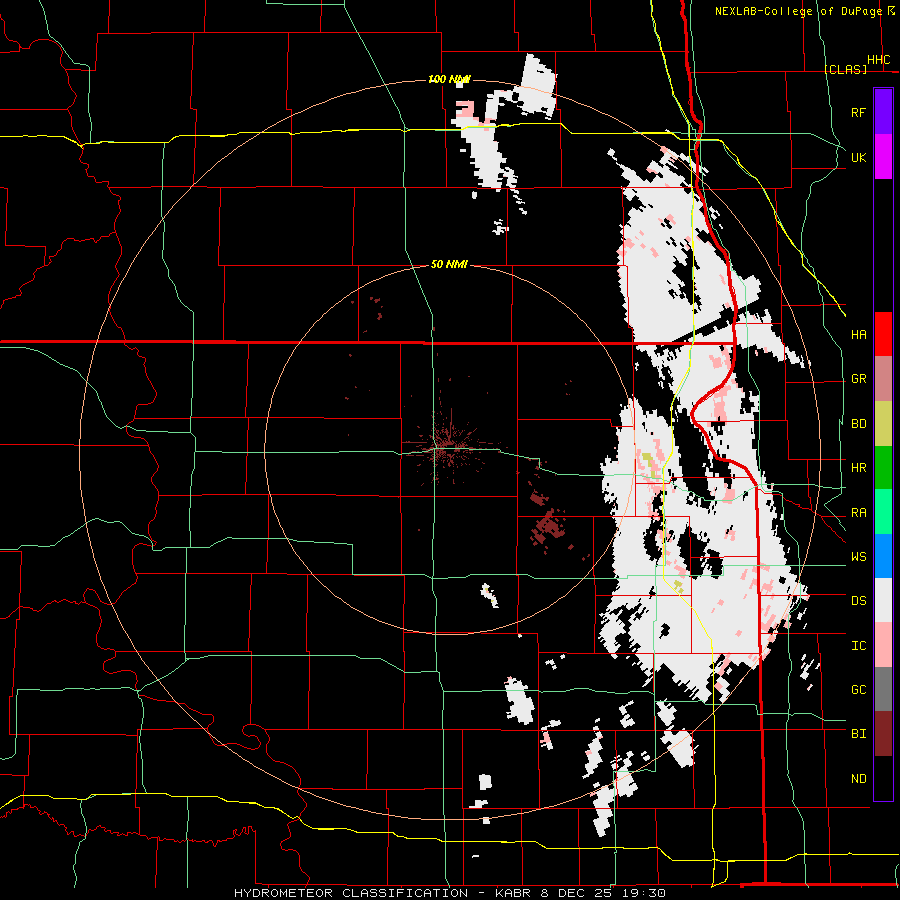This screenshot has width=900, height=900.
Task: Click the "50 NMI" range ring label
Action: click(x=449, y=264)
